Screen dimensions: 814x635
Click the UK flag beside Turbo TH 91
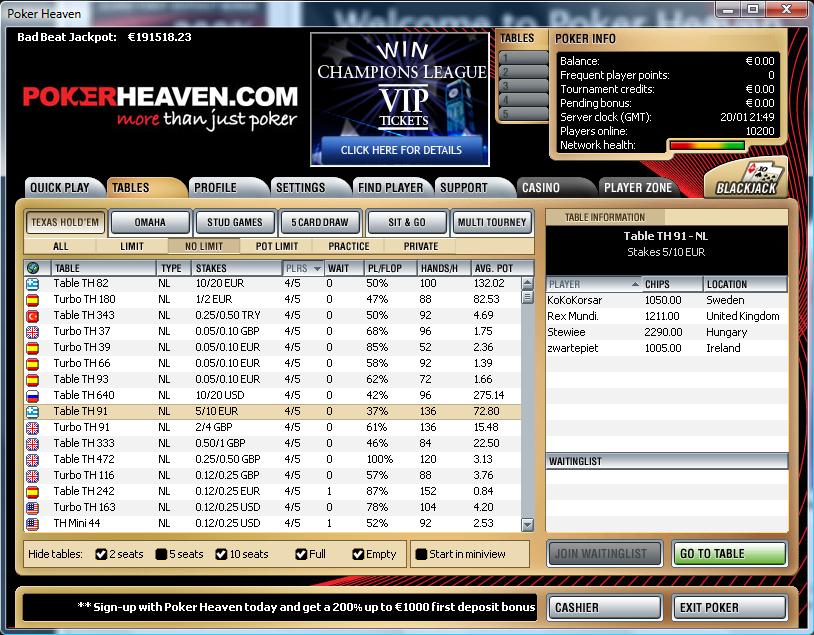point(32,428)
